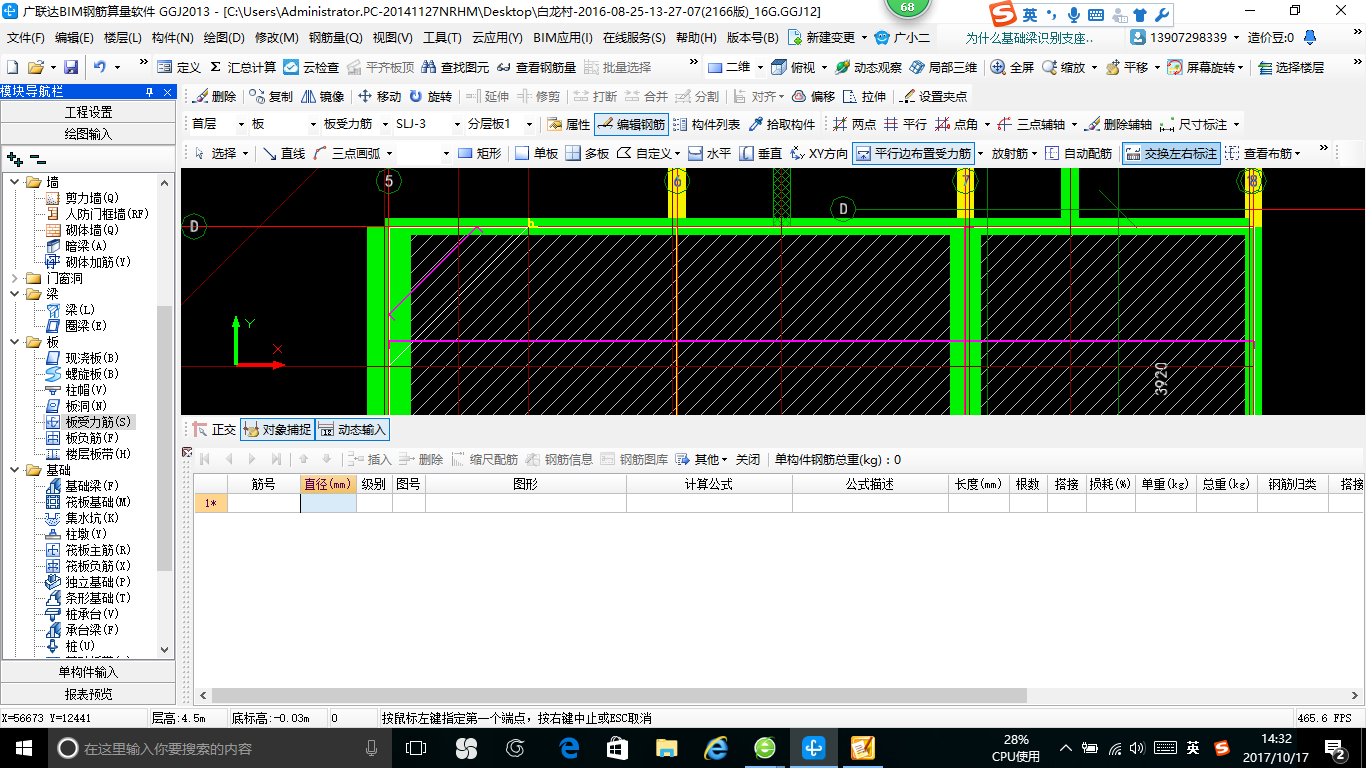Click the Windows Start button
Viewport: 1366px width, 768px height.
tap(22, 748)
